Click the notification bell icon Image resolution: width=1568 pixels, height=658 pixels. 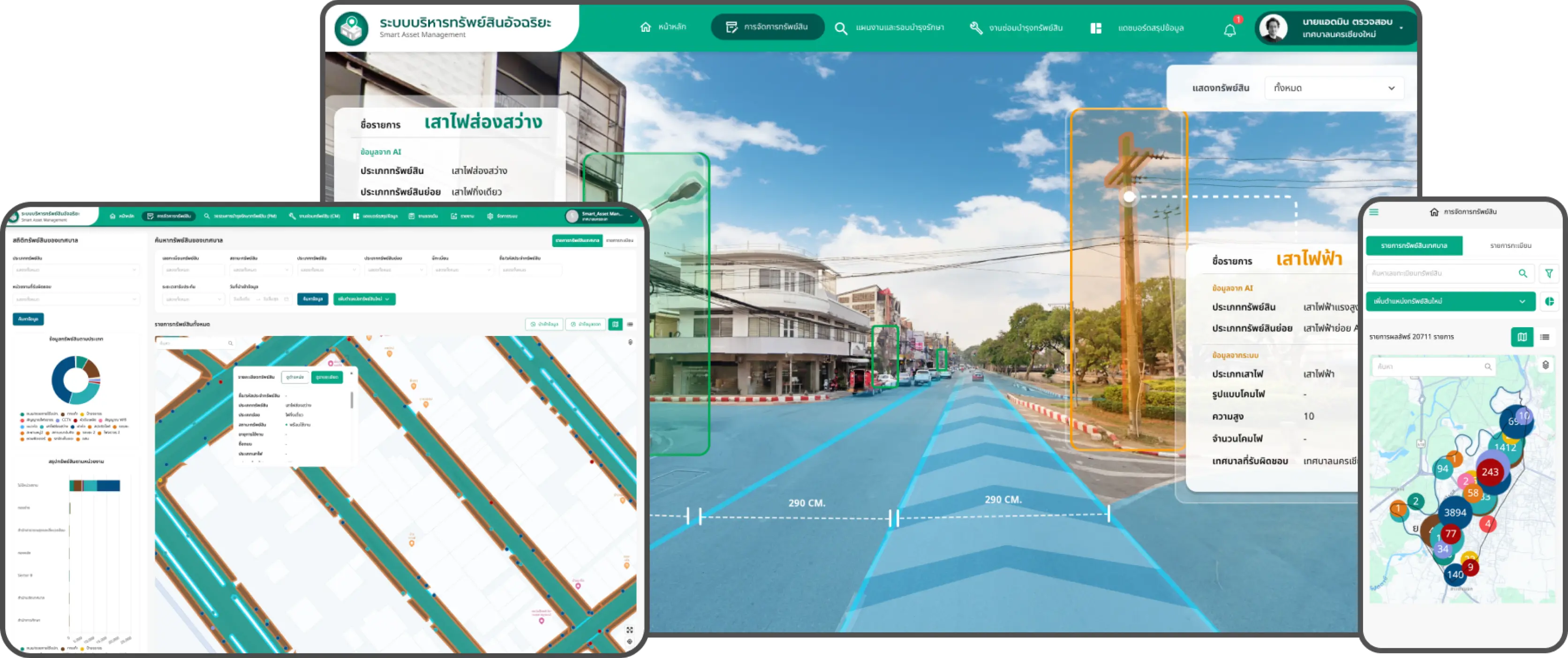click(x=1229, y=30)
